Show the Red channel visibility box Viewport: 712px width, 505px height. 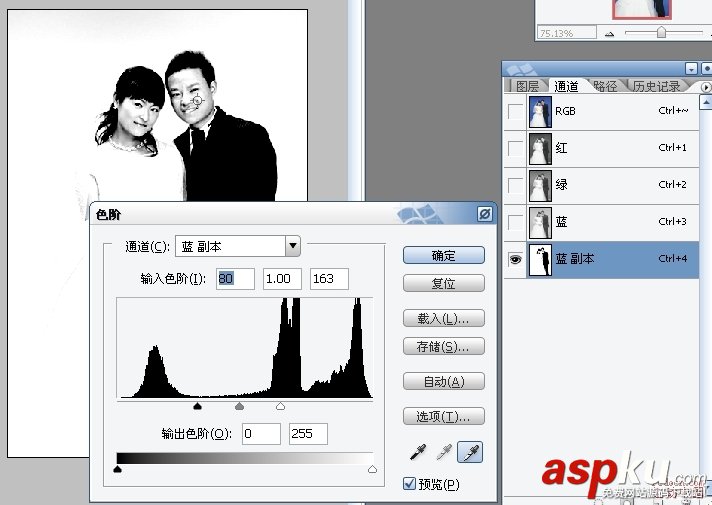pos(515,148)
